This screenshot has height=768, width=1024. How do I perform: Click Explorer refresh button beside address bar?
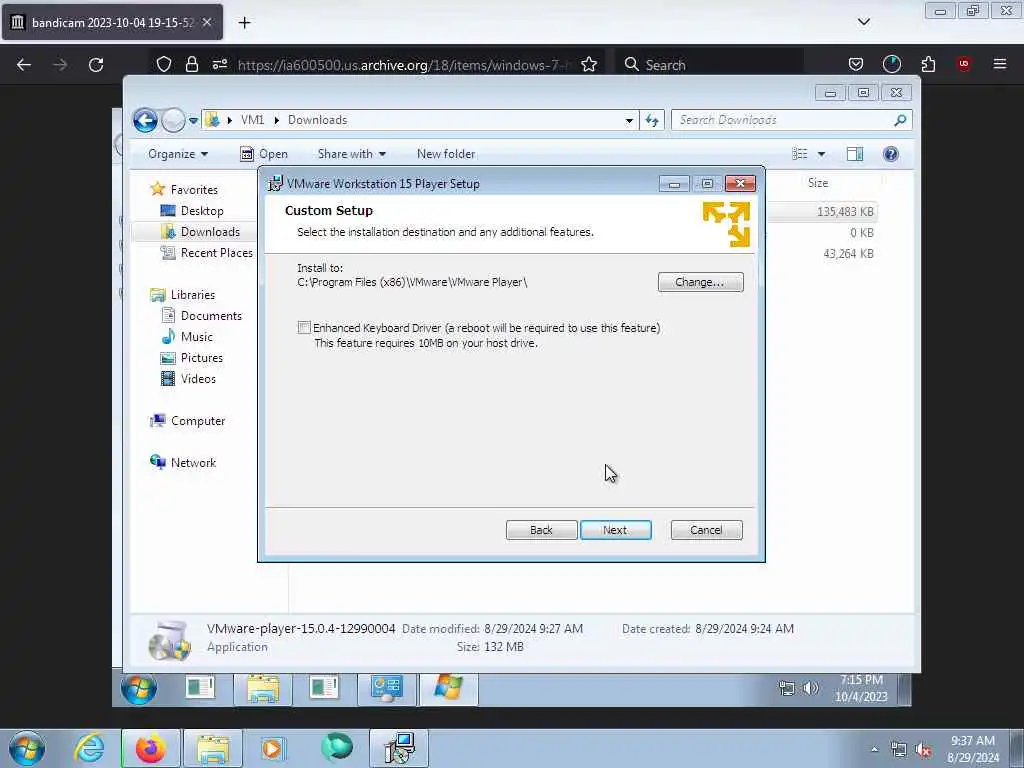[652, 120]
